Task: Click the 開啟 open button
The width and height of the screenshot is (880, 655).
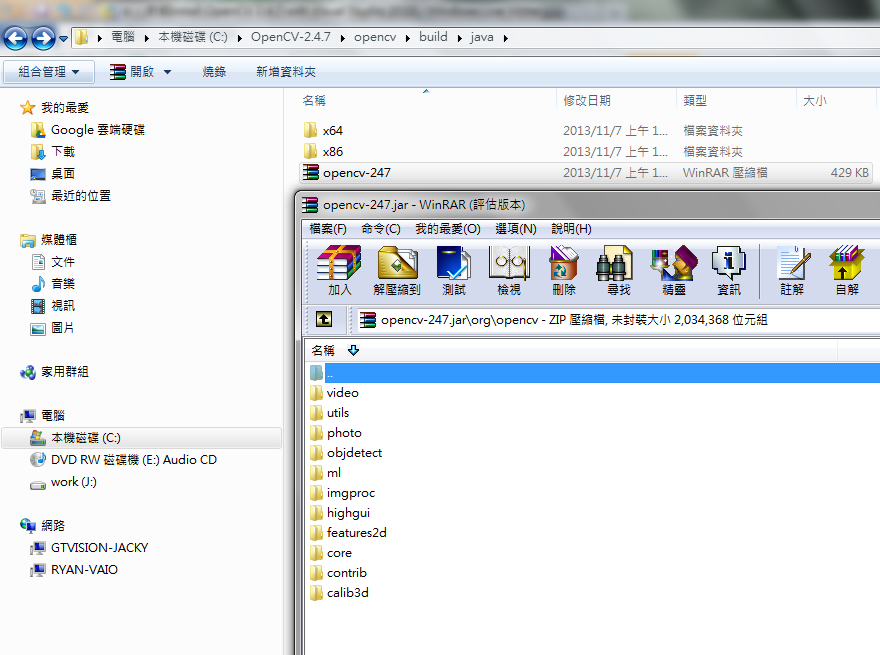Action: coord(142,72)
